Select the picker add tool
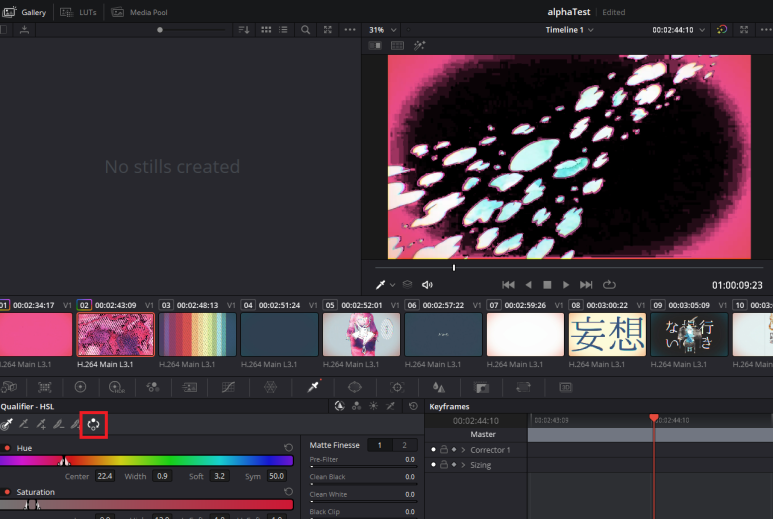773x519 pixels. coord(41,424)
